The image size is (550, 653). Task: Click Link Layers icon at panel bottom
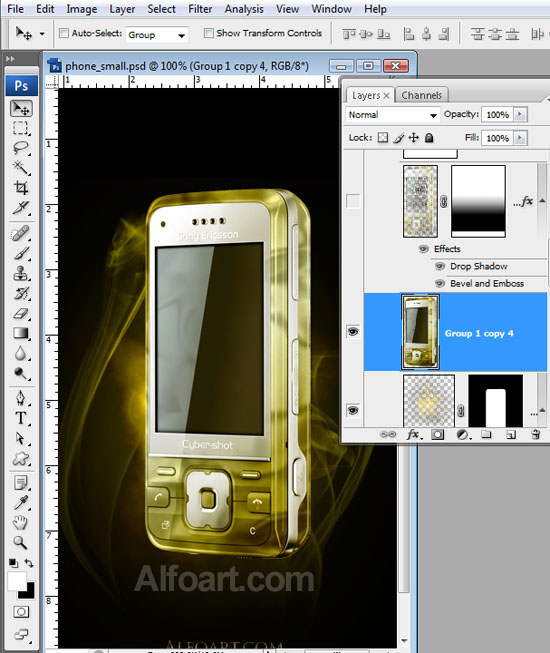pyautogui.click(x=388, y=434)
